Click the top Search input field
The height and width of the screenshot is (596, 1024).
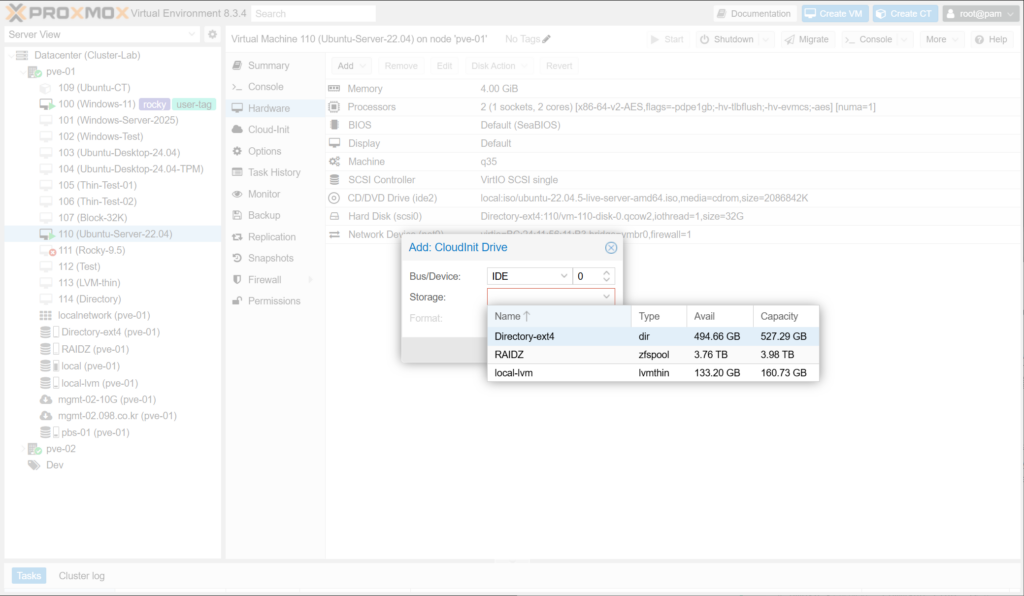tap(314, 14)
